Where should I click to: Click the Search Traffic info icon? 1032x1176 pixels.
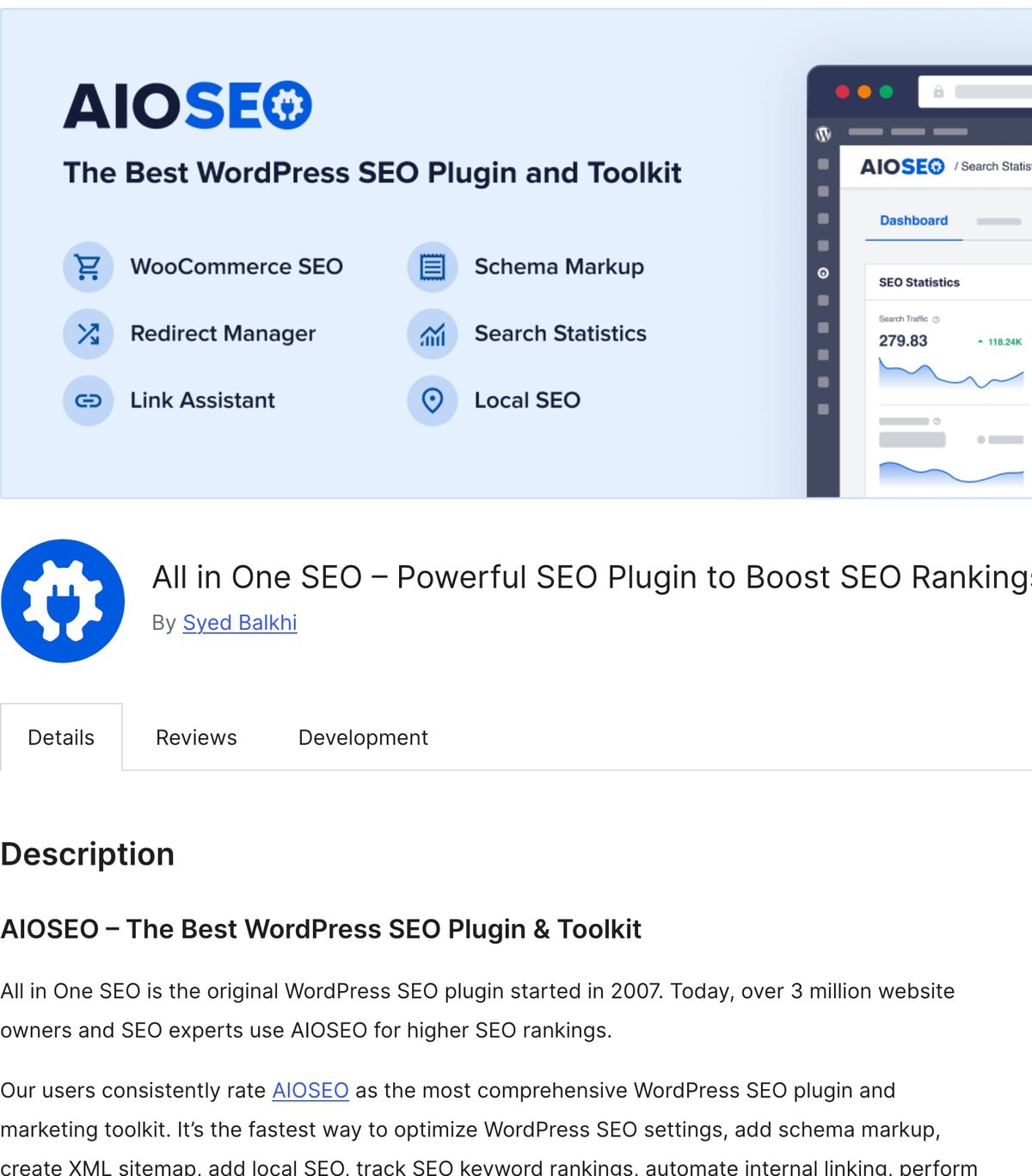[937, 319]
